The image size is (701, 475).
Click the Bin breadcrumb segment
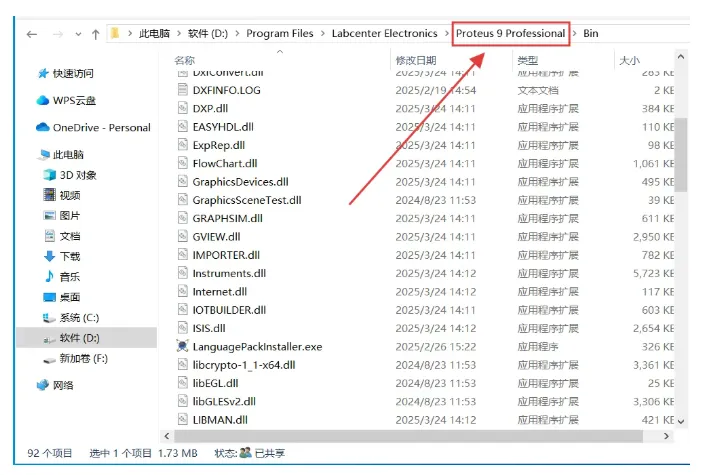pyautogui.click(x=591, y=34)
